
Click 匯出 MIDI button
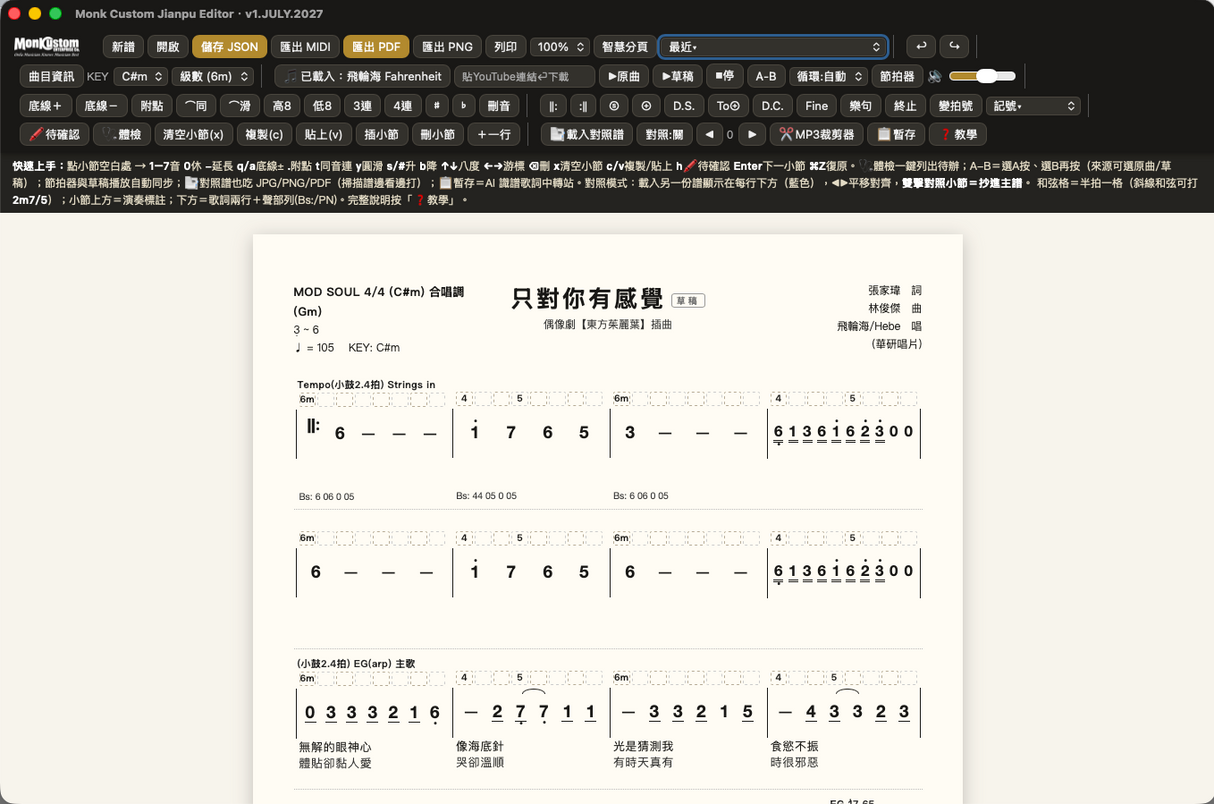click(x=305, y=47)
